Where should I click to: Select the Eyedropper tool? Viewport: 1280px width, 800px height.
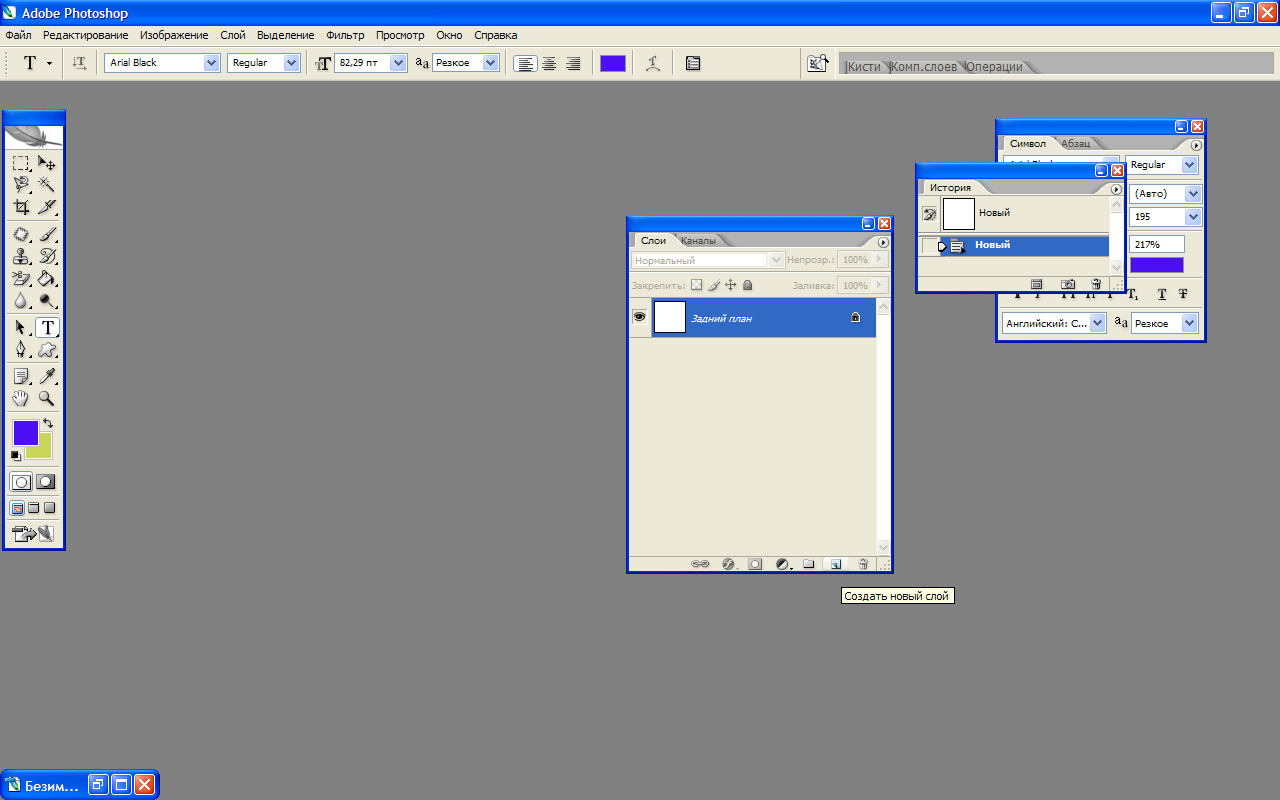click(x=47, y=376)
